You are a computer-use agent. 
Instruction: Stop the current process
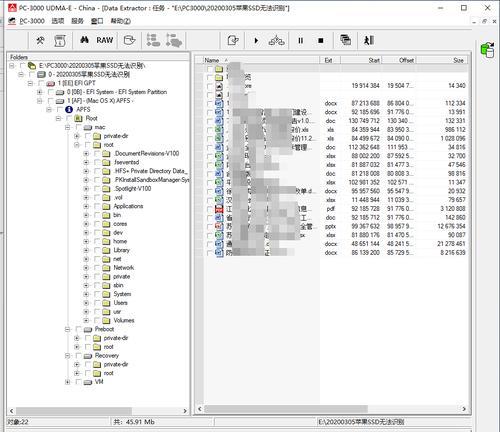(x=321, y=41)
